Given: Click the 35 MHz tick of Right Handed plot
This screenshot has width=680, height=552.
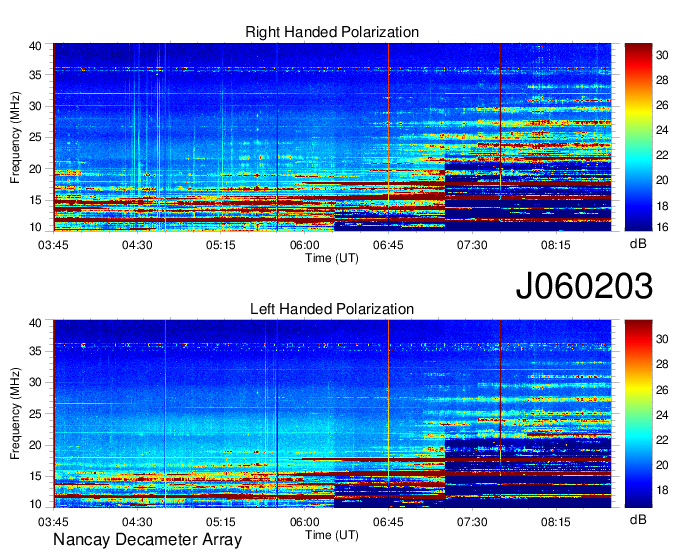Looking at the screenshot, I should coord(35,75).
